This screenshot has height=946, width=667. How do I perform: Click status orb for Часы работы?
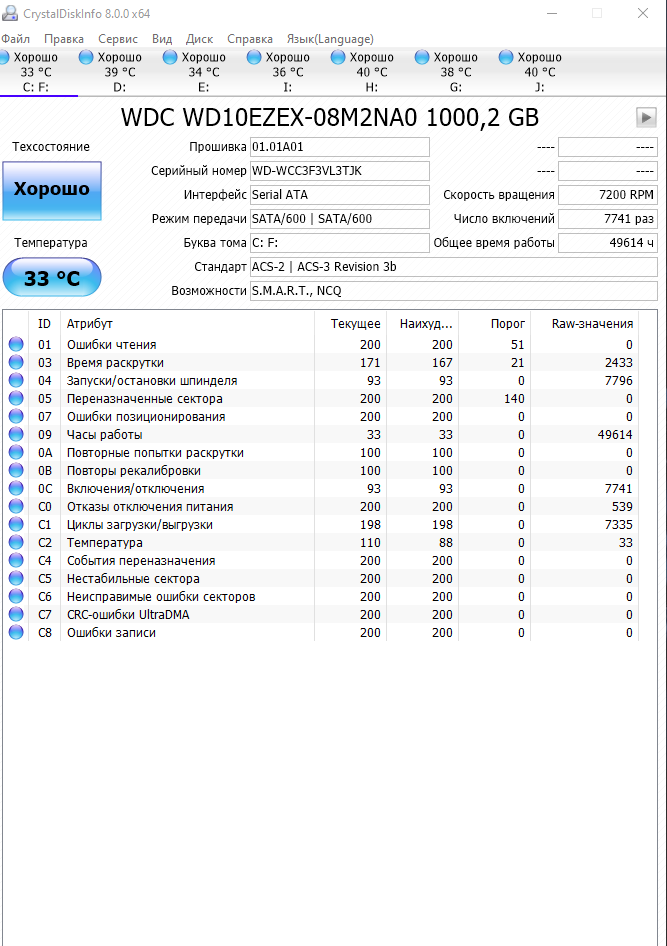pyautogui.click(x=16, y=434)
